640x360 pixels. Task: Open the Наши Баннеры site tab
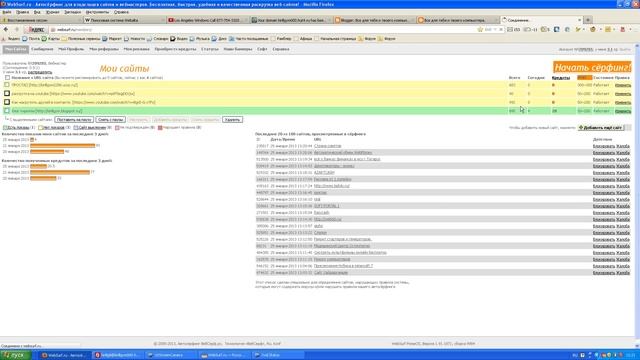click(x=238, y=49)
